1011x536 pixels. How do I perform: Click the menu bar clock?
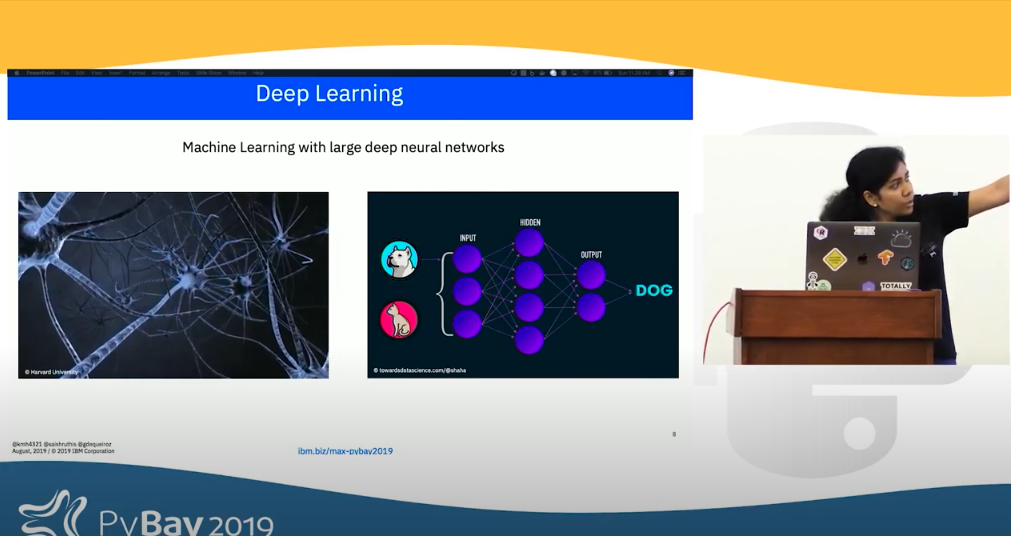tap(633, 73)
